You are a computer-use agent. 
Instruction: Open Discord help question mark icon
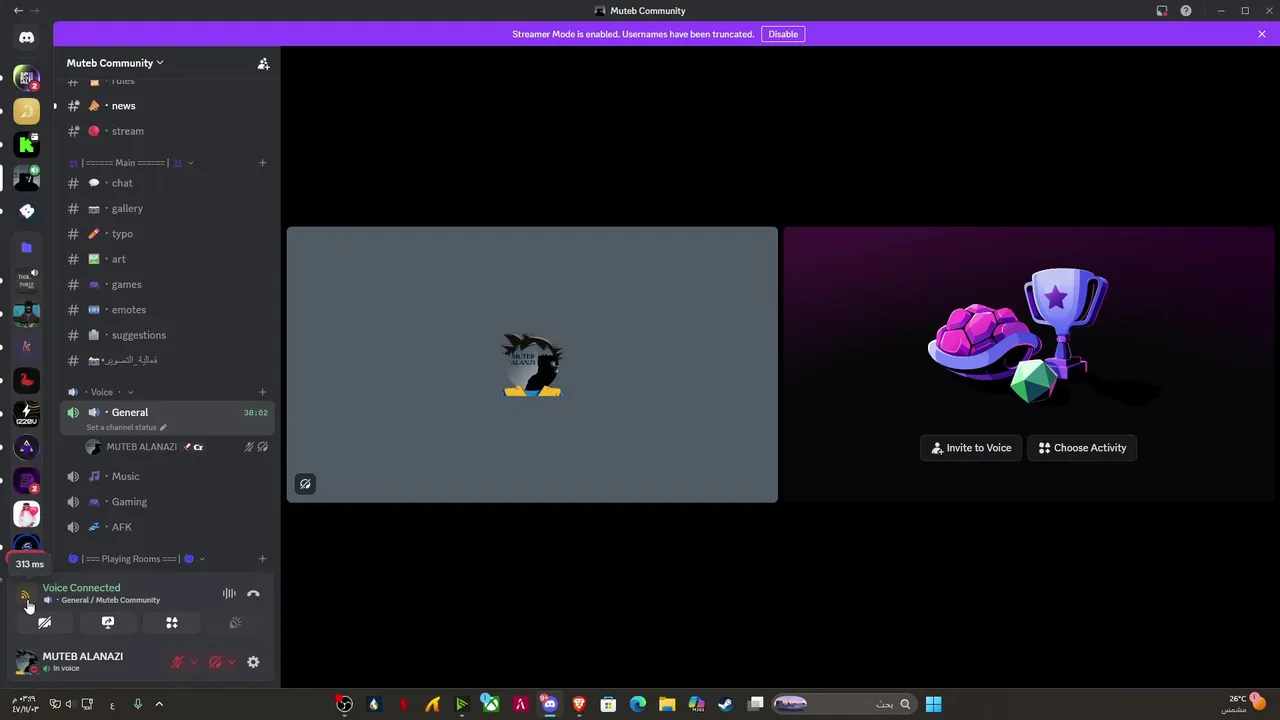point(1186,11)
